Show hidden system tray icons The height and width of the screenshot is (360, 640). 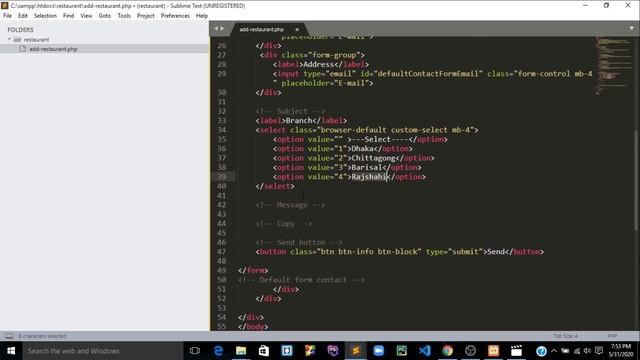[x=554, y=351]
